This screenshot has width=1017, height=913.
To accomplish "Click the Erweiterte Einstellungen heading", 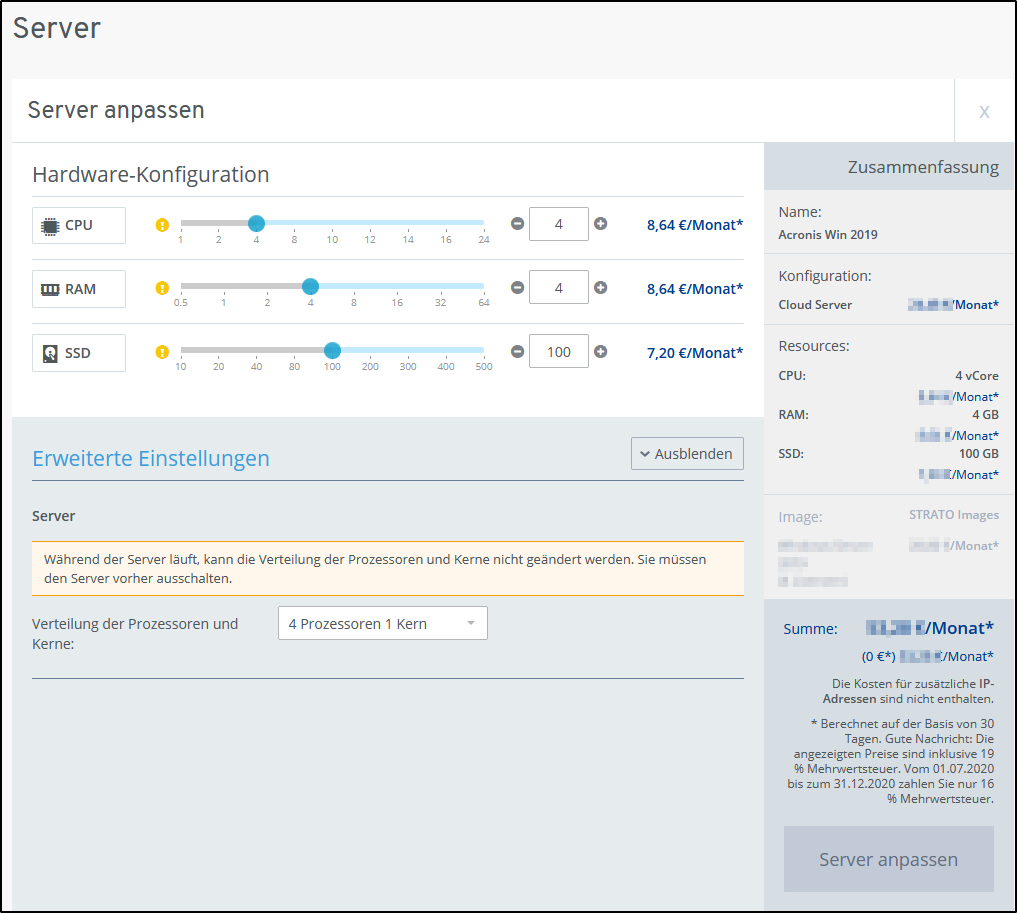I will click(x=150, y=458).
